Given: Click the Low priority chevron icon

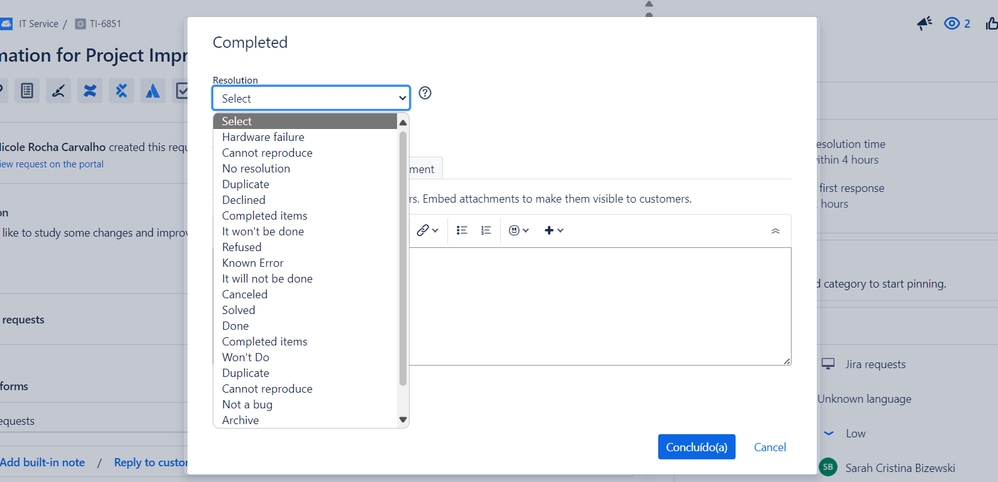Looking at the screenshot, I should [829, 433].
